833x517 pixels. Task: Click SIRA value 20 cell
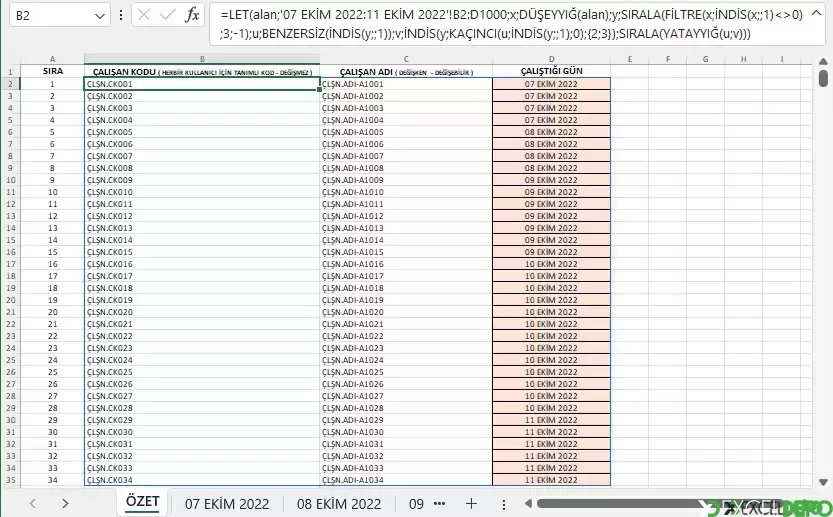click(x=52, y=312)
